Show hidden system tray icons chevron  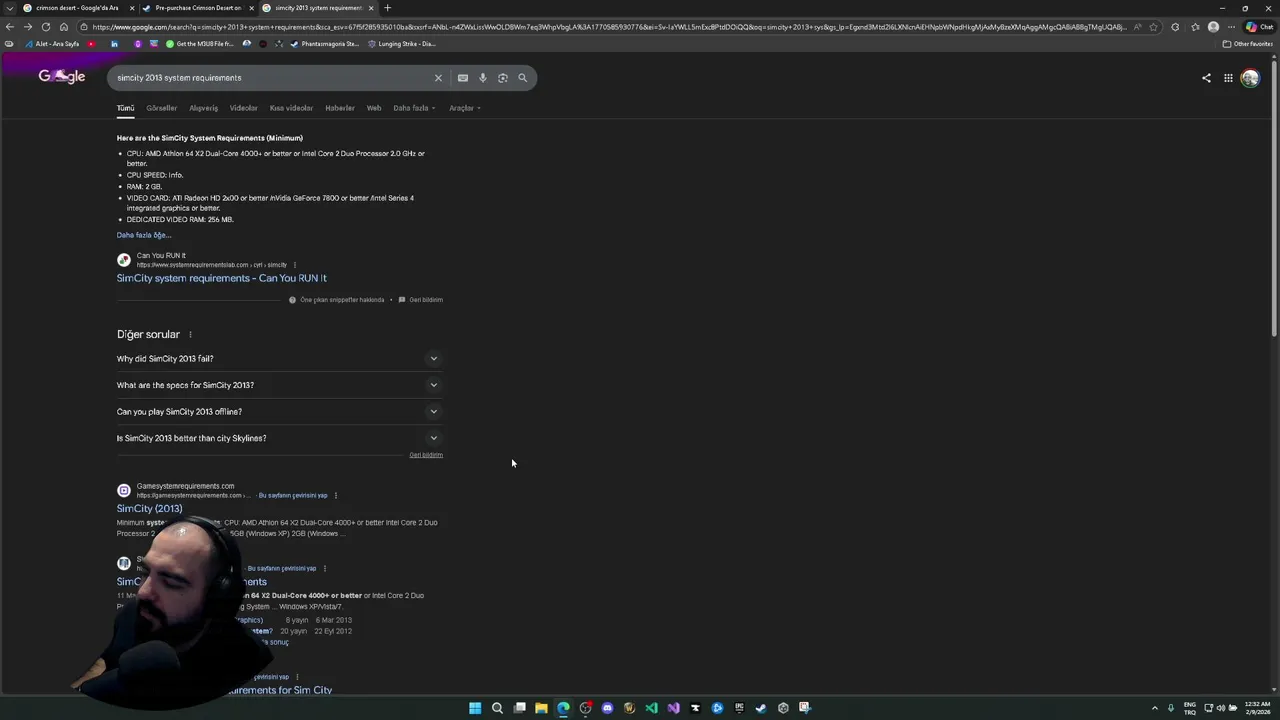pyautogui.click(x=1155, y=708)
